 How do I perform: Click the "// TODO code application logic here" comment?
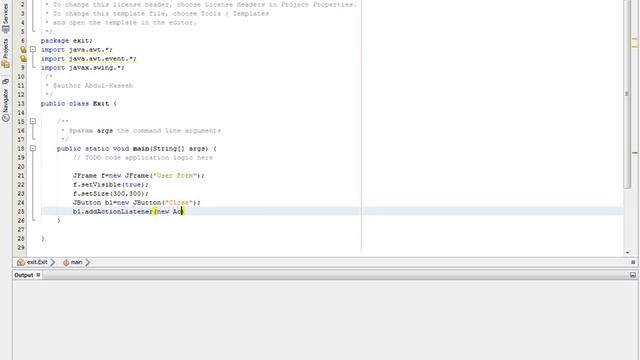pyautogui.click(x=143, y=158)
